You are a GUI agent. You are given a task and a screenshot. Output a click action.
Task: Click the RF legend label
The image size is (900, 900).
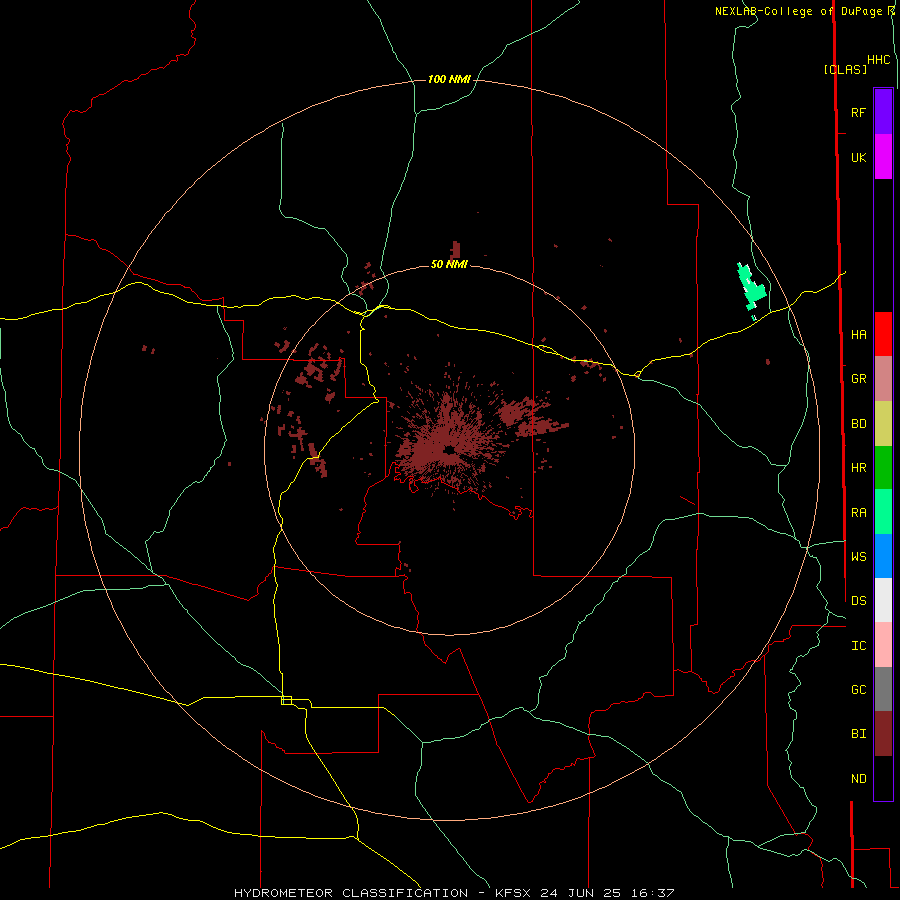(x=858, y=112)
